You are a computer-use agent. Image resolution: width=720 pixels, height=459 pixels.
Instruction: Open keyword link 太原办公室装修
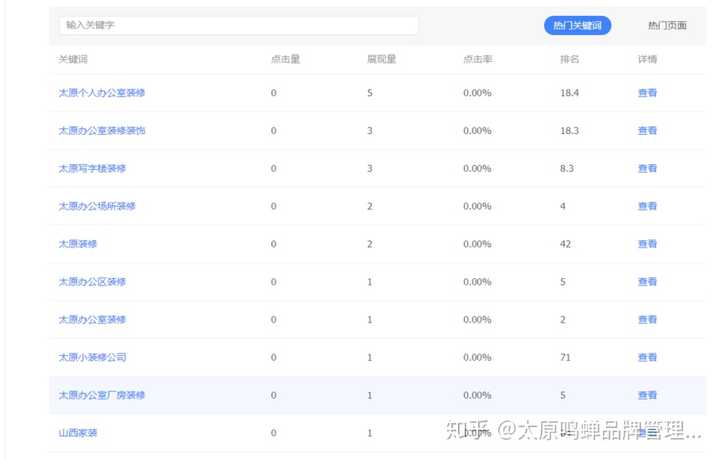point(92,319)
